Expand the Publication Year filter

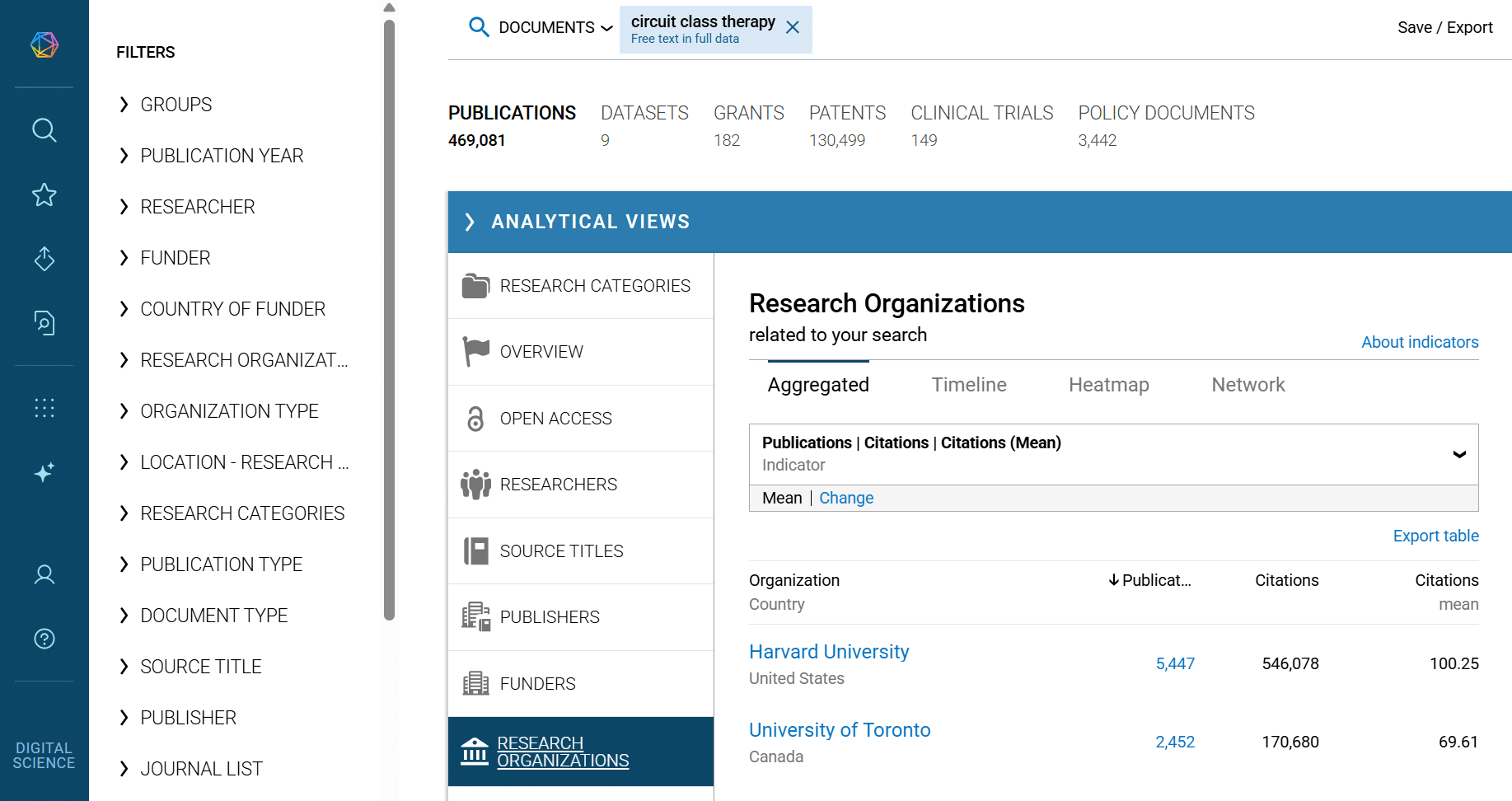221,156
